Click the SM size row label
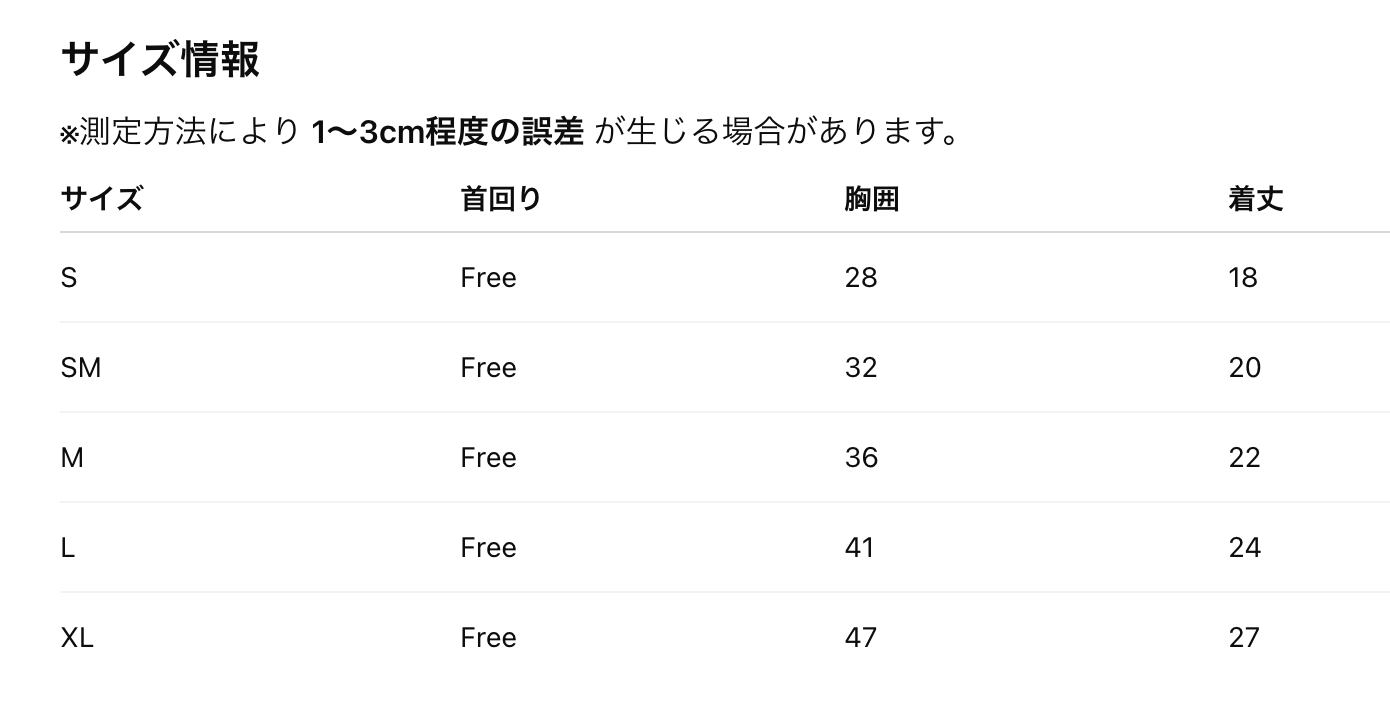Viewport: 1390px width, 718px height. tap(81, 368)
